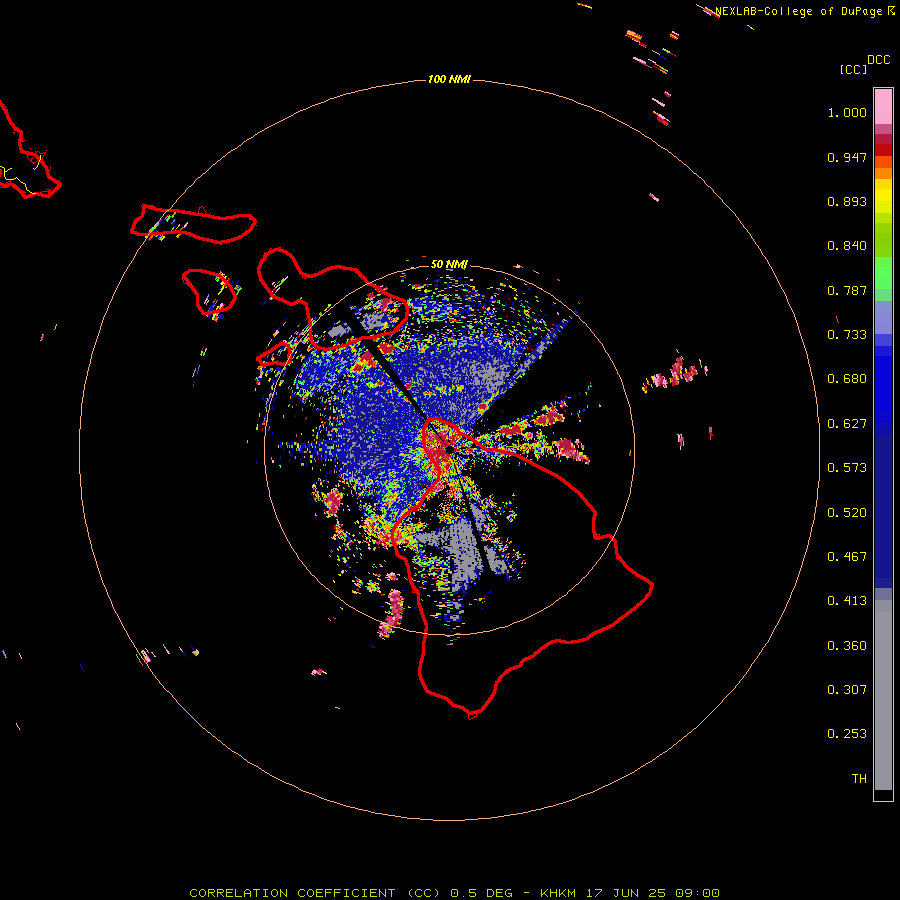This screenshot has width=900, height=900.
Task: Click the 0.307 legend value
Action: (x=847, y=690)
